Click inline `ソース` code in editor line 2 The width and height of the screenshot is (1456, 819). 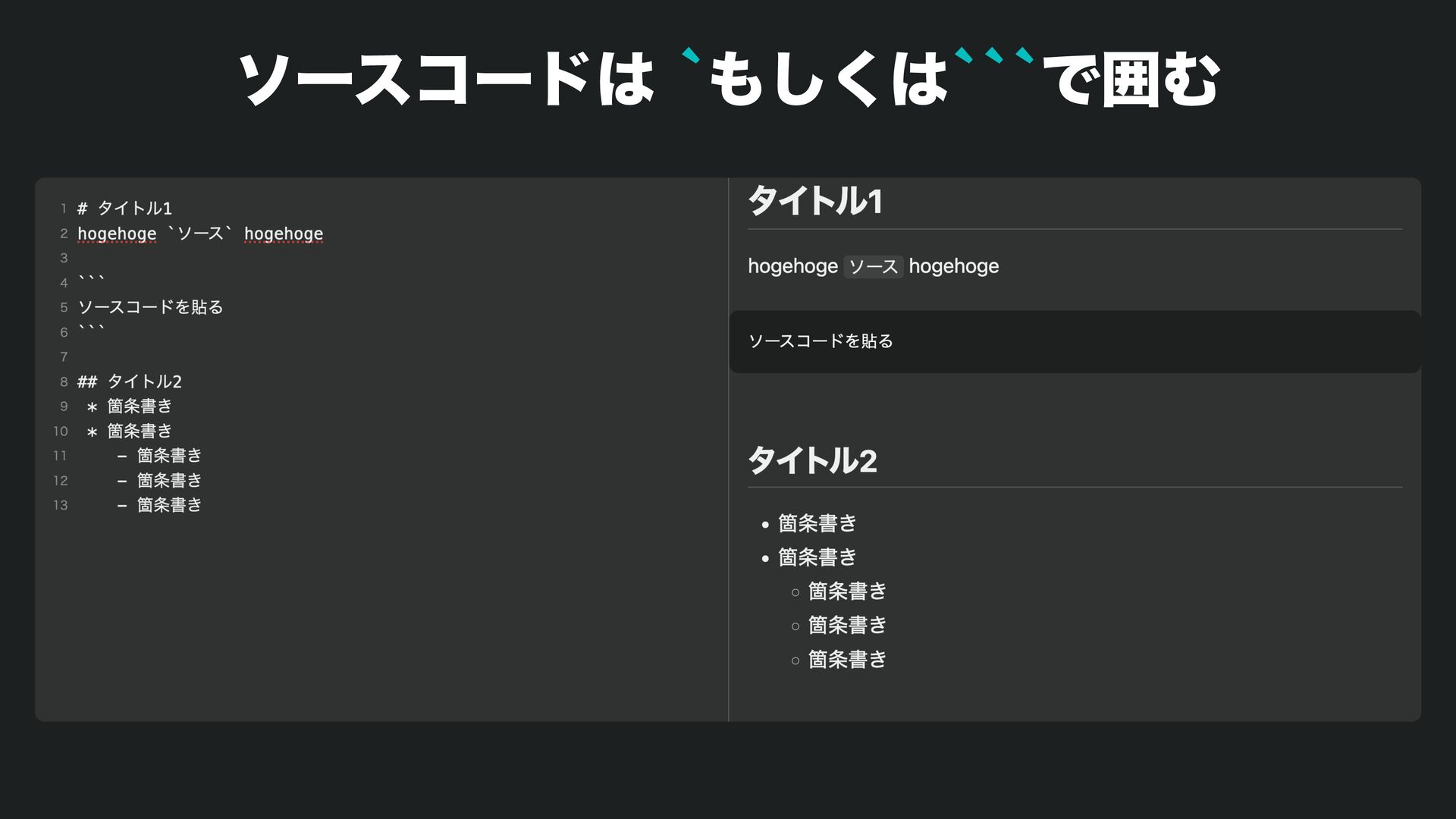(x=199, y=234)
